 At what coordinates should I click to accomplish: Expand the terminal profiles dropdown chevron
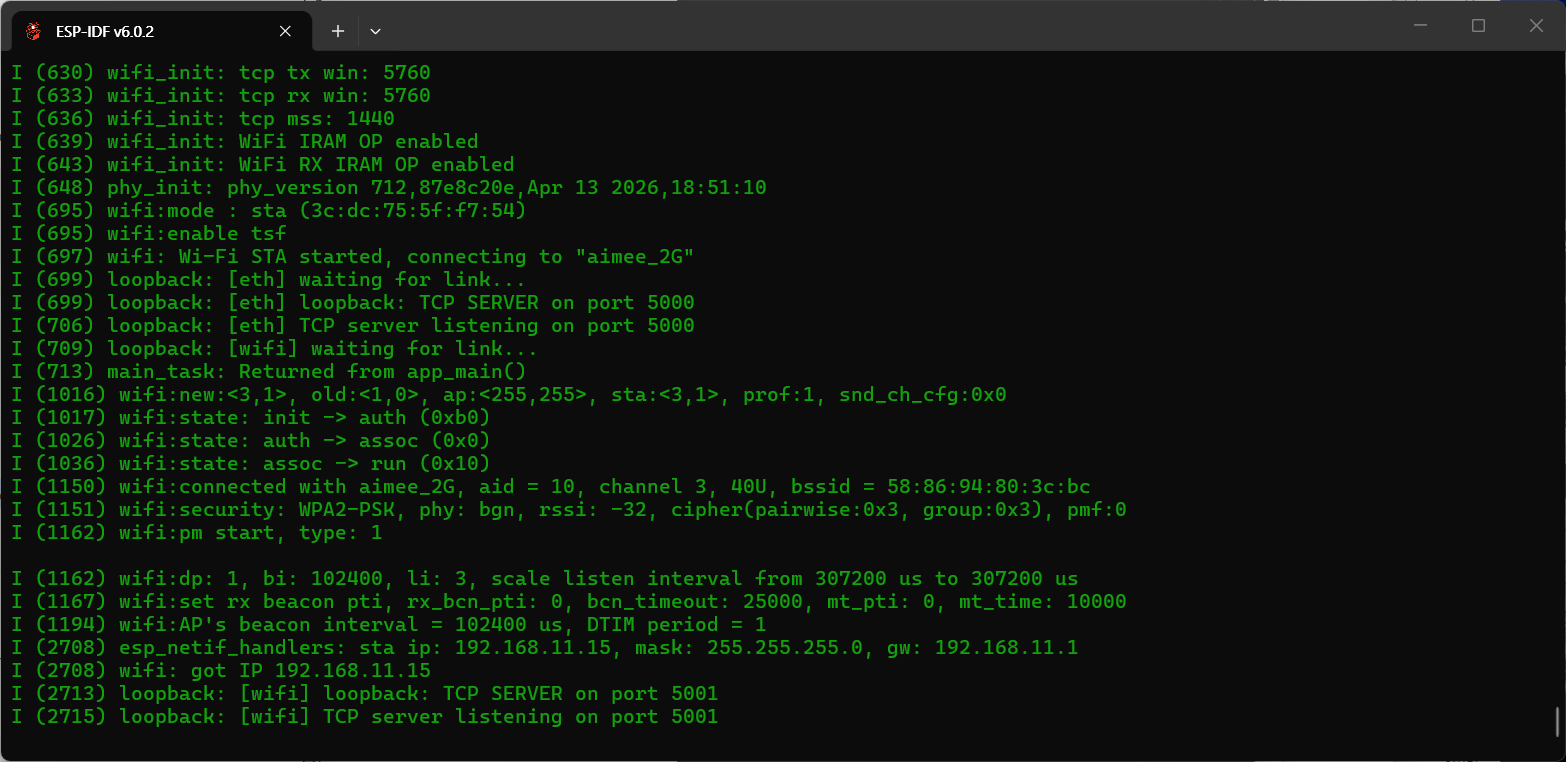(375, 31)
